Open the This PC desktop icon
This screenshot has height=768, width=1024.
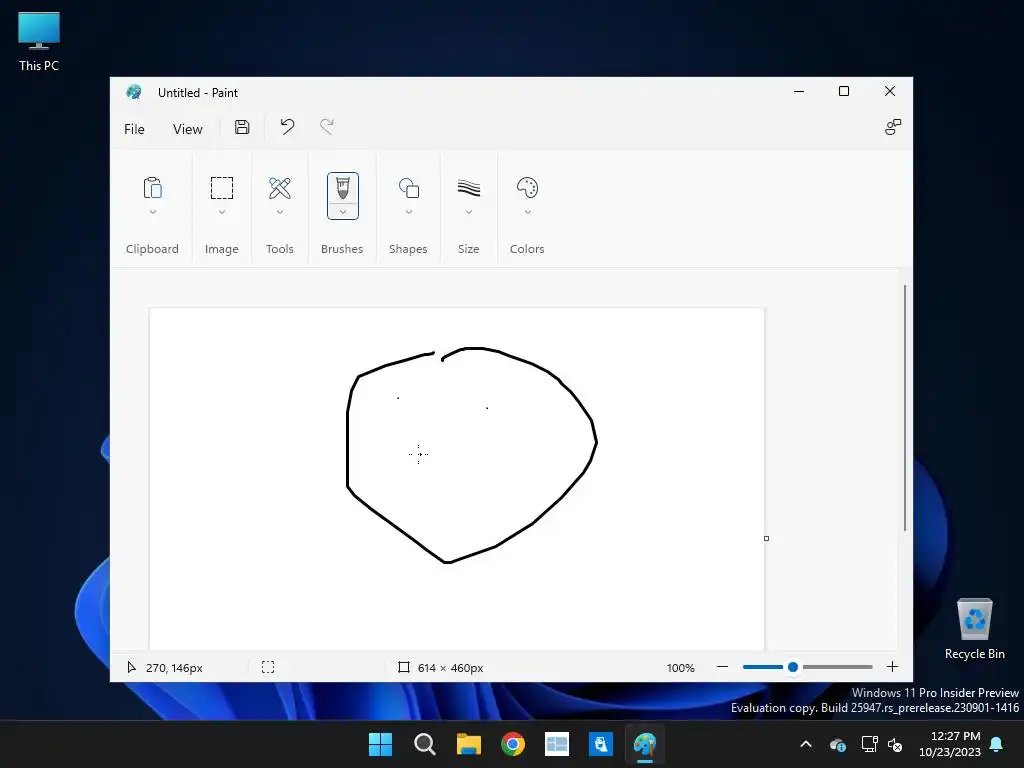(x=39, y=42)
